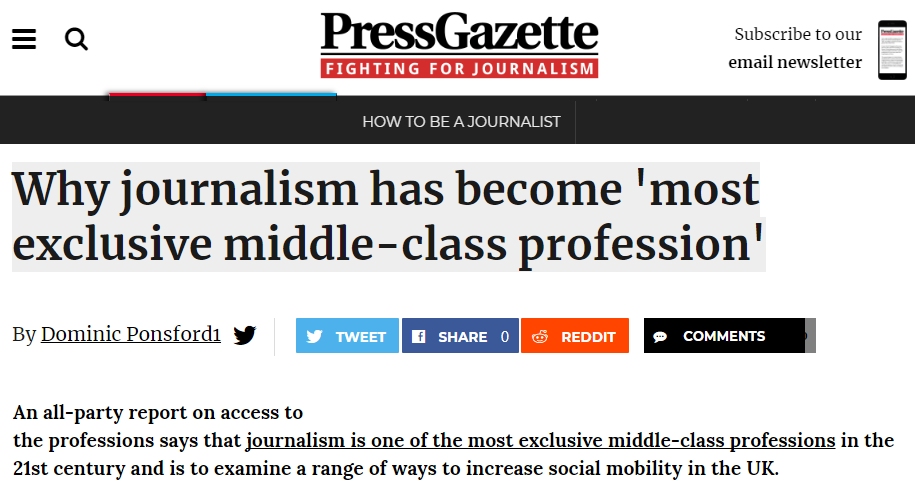
Task: Click the search magnifier icon
Action: [x=76, y=39]
